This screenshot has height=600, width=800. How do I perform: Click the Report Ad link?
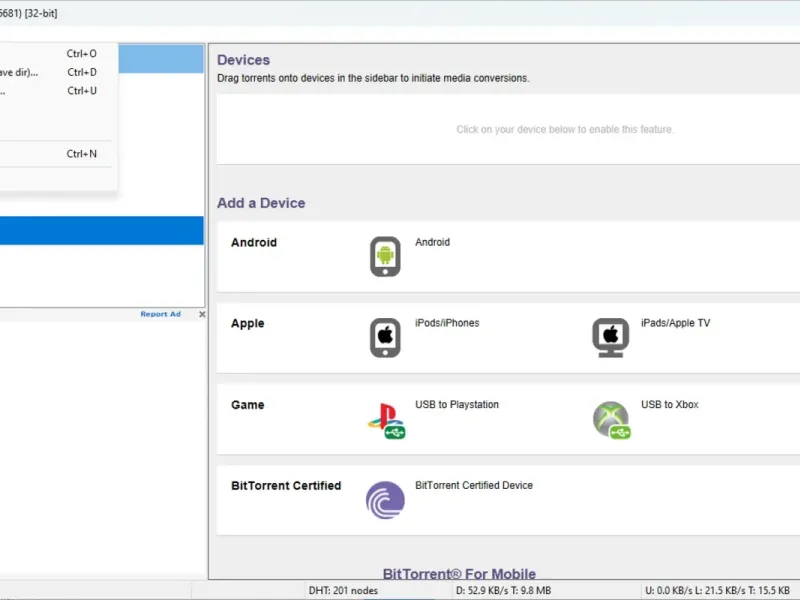click(160, 314)
